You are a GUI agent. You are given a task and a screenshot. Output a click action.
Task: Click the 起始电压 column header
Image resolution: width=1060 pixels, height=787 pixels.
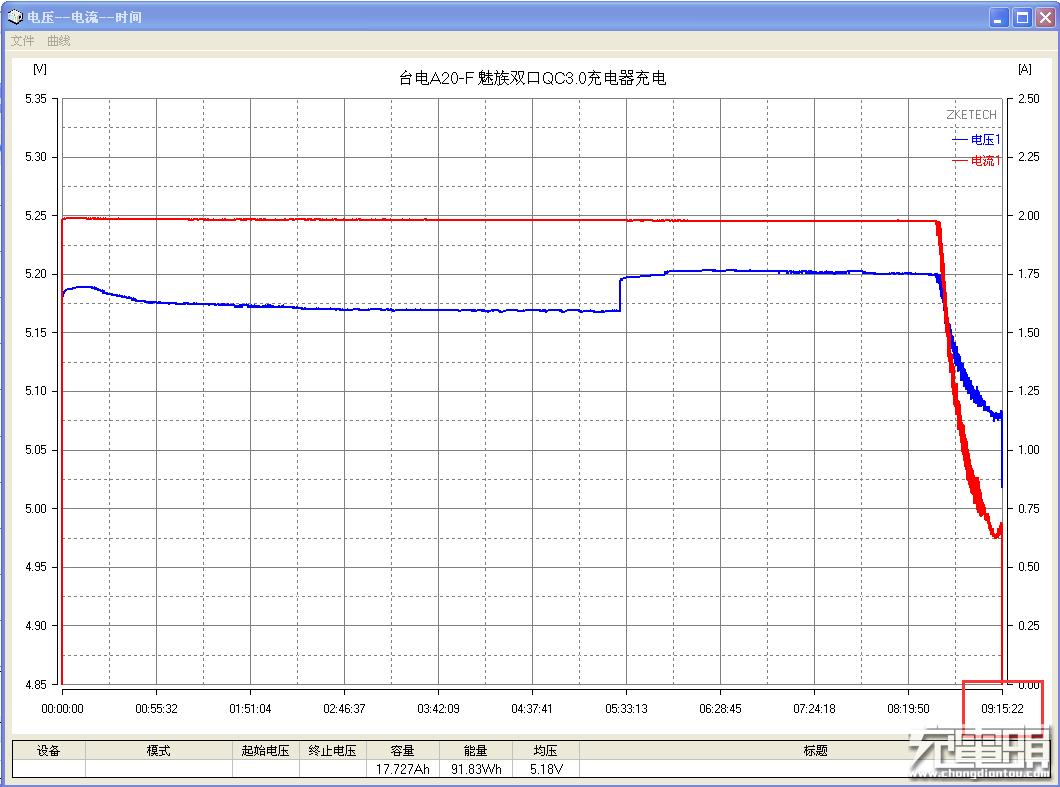265,750
